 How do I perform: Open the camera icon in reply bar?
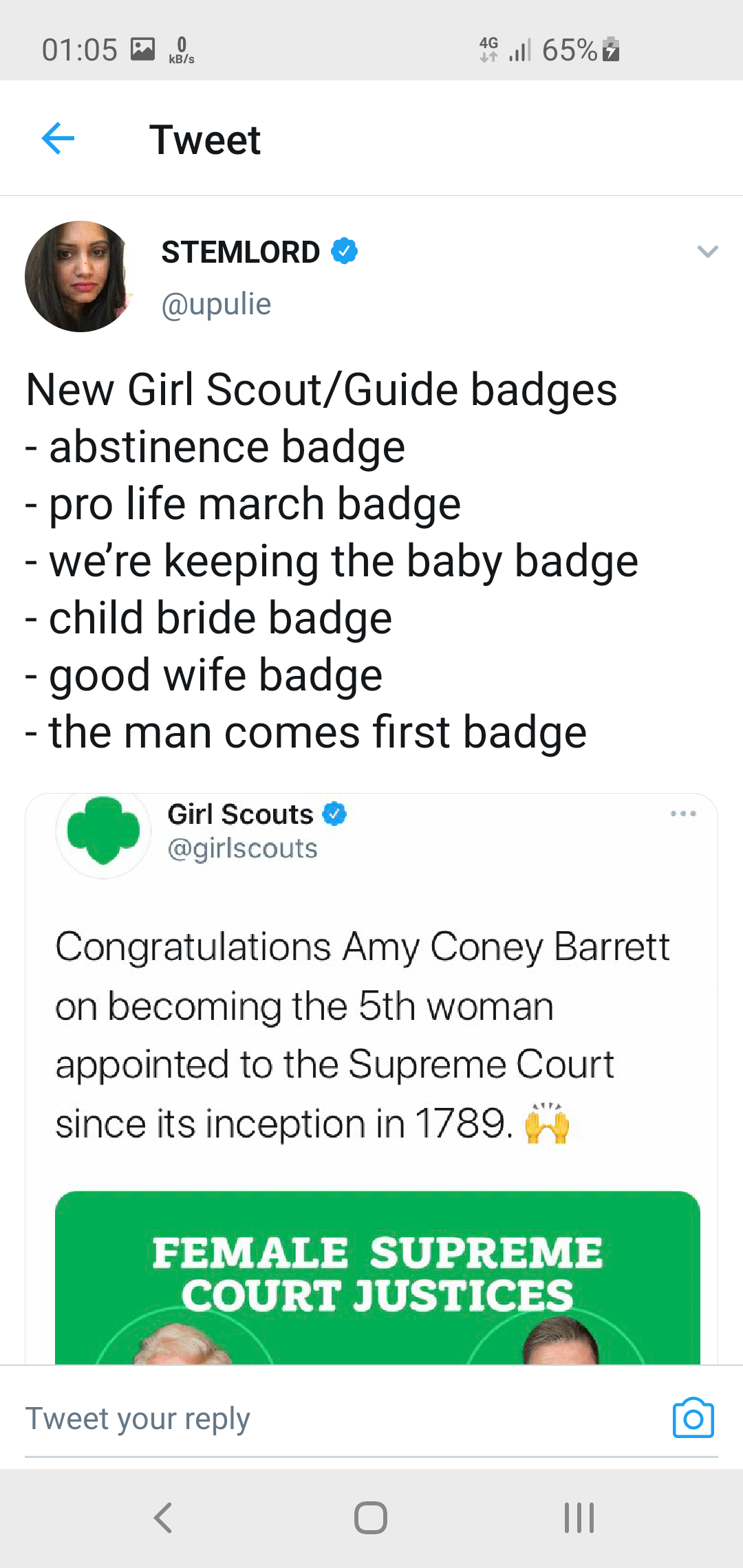[693, 1418]
